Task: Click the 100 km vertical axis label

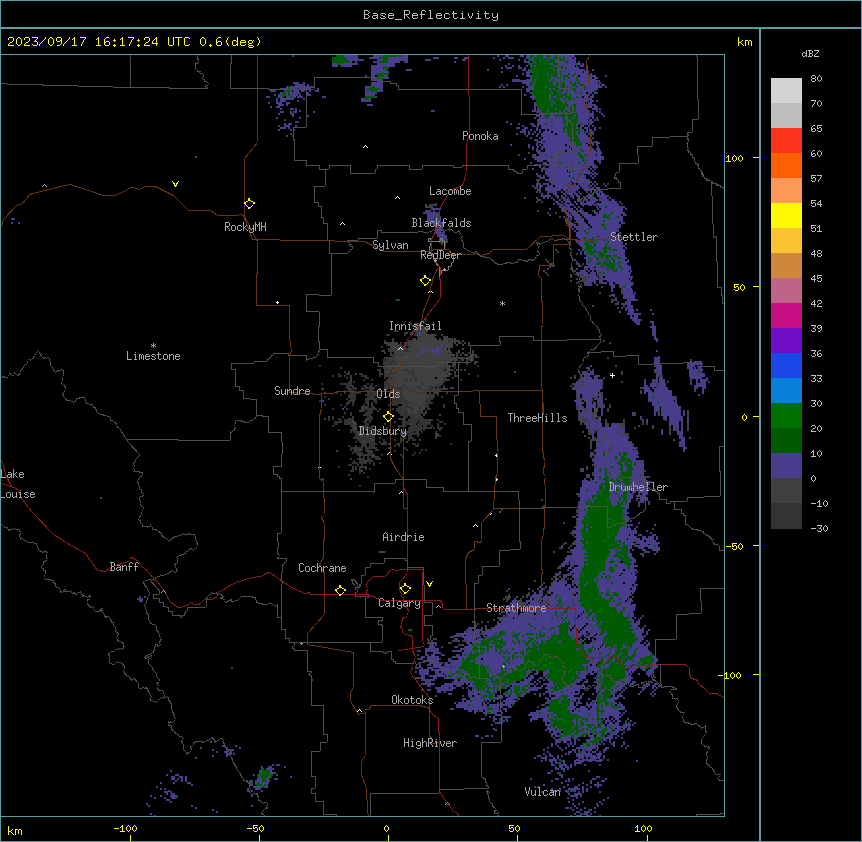Action: (x=734, y=158)
